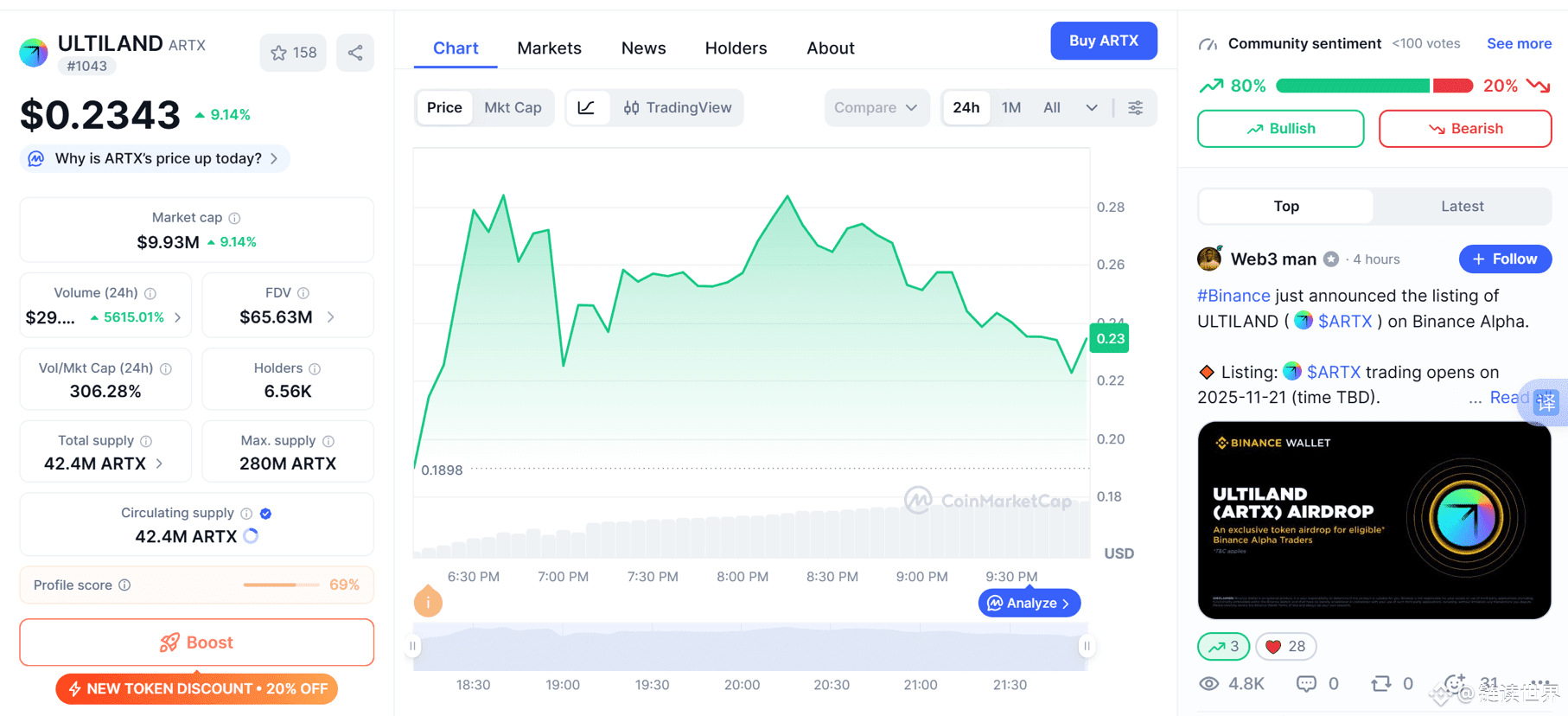This screenshot has width=1568, height=716.
Task: Click the Buy ARTX button
Action: pos(1104,41)
